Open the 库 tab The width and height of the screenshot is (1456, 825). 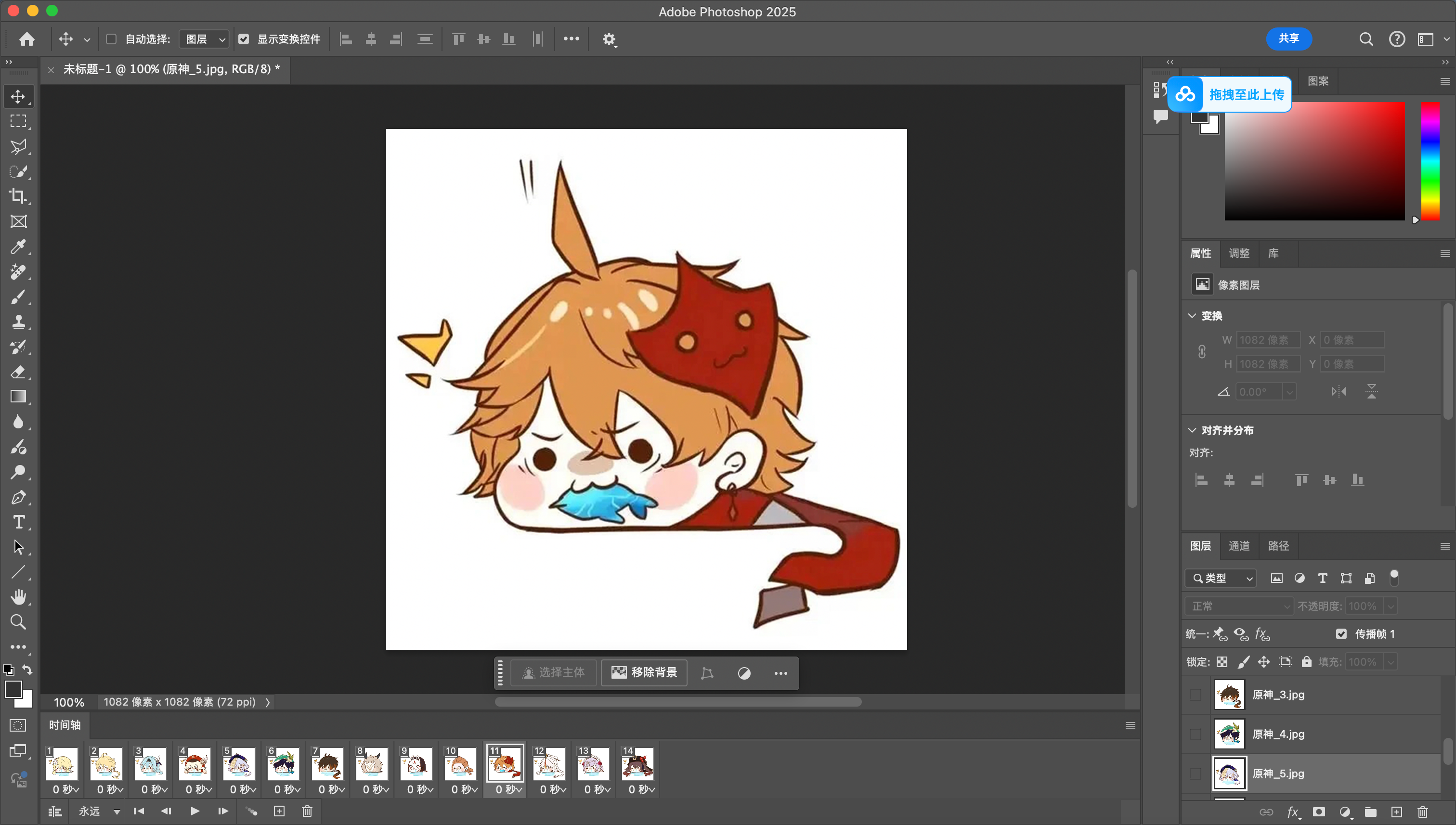pos(1273,253)
